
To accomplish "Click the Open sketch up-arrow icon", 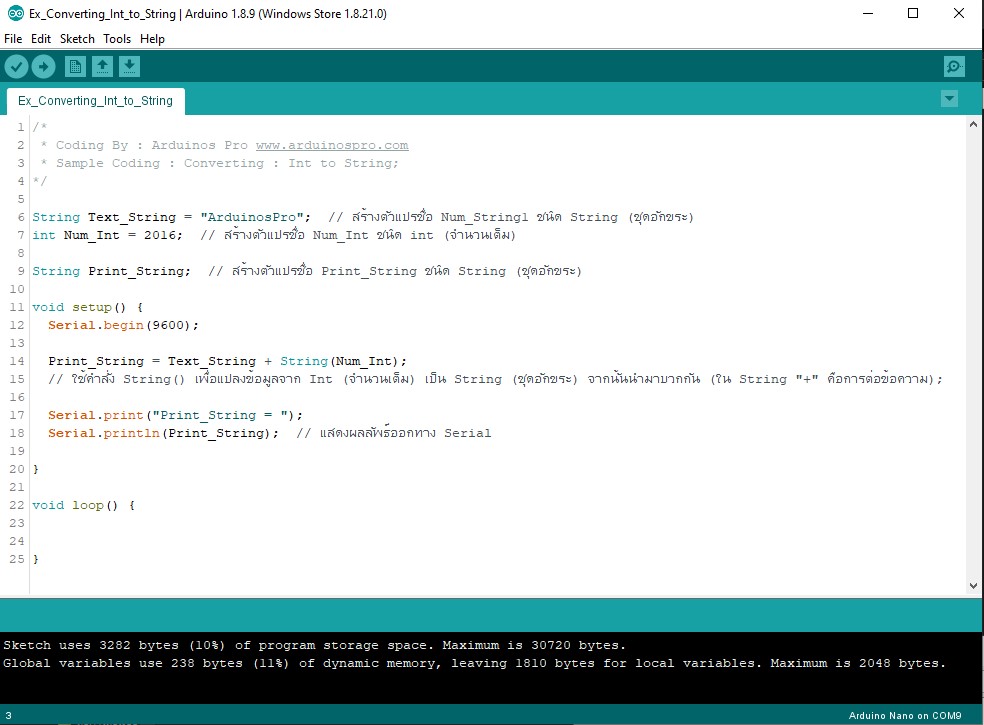I will 102,67.
